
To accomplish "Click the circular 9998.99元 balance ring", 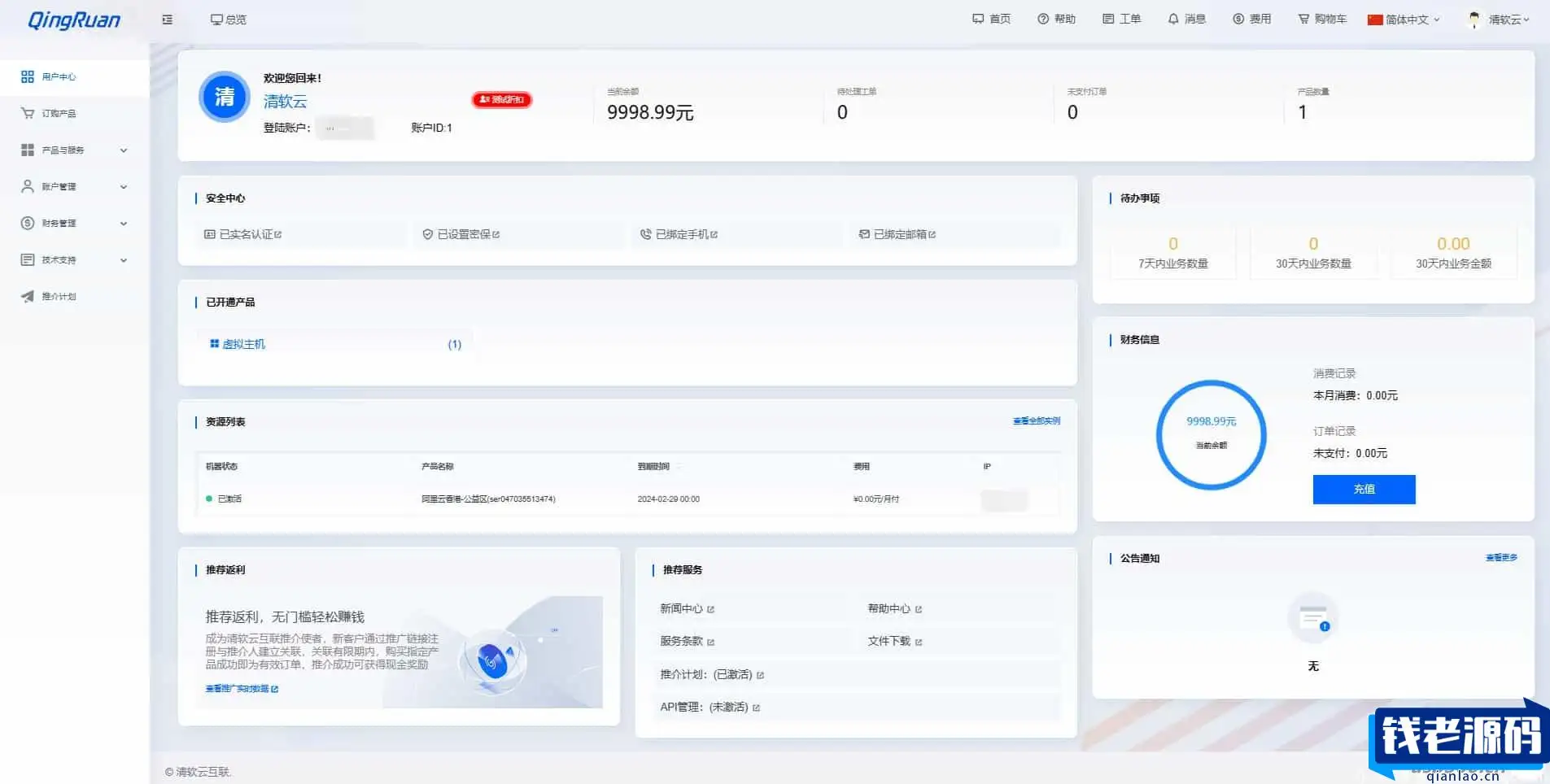I will click(1211, 434).
